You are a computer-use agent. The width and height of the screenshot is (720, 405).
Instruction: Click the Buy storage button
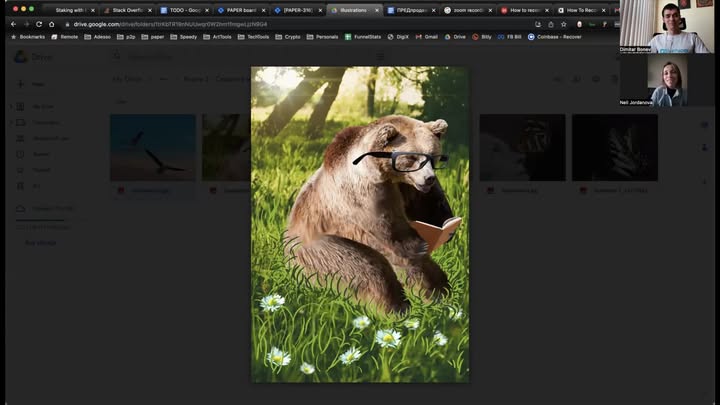(x=40, y=242)
